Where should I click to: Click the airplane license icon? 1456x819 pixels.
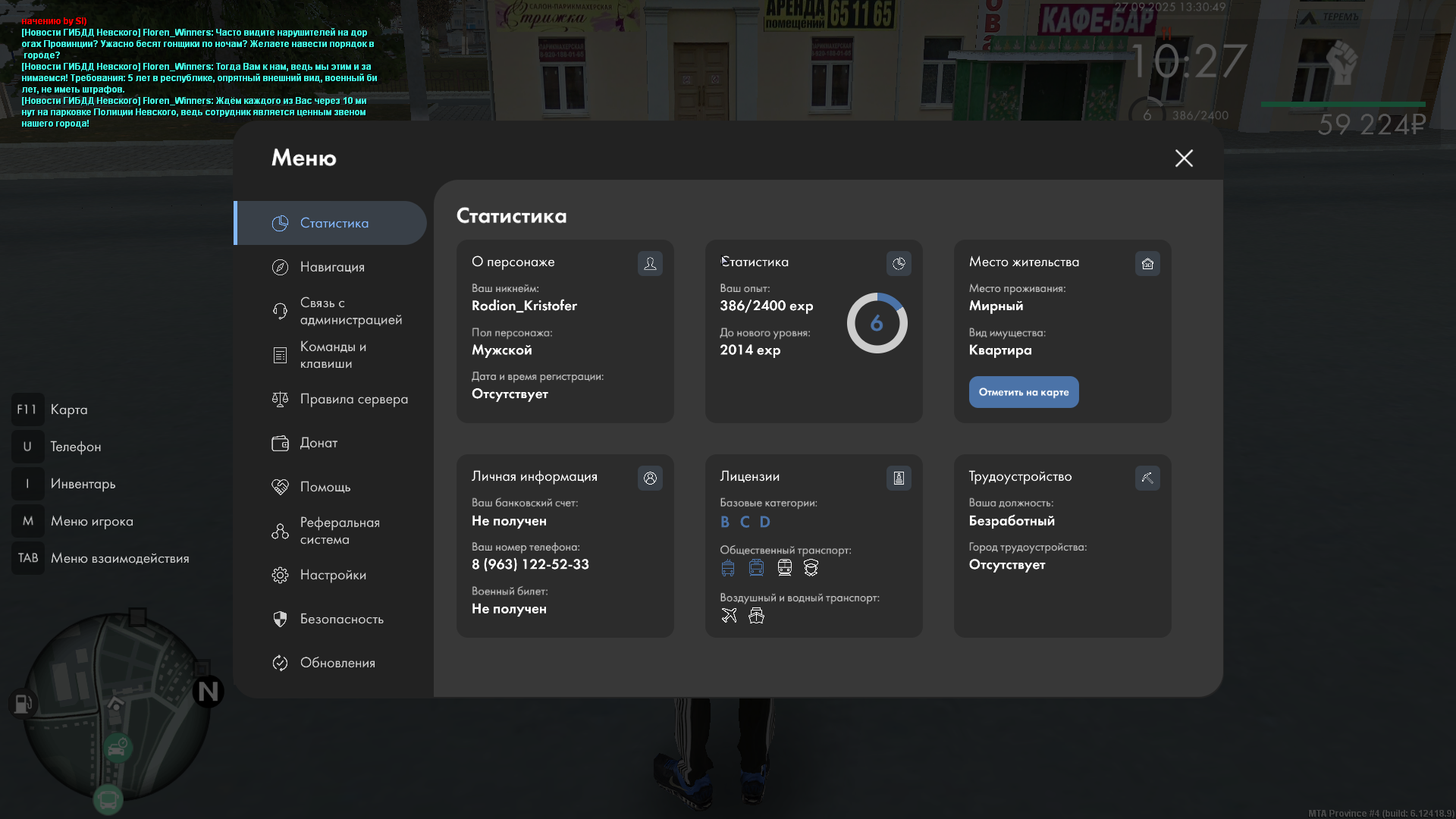[x=729, y=615]
